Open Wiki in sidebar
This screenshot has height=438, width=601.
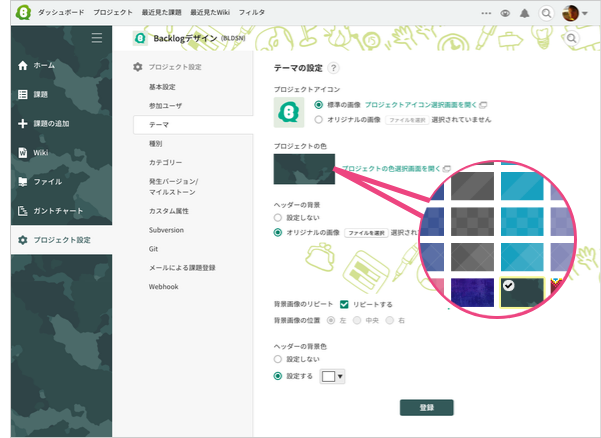pyautogui.click(x=61, y=153)
